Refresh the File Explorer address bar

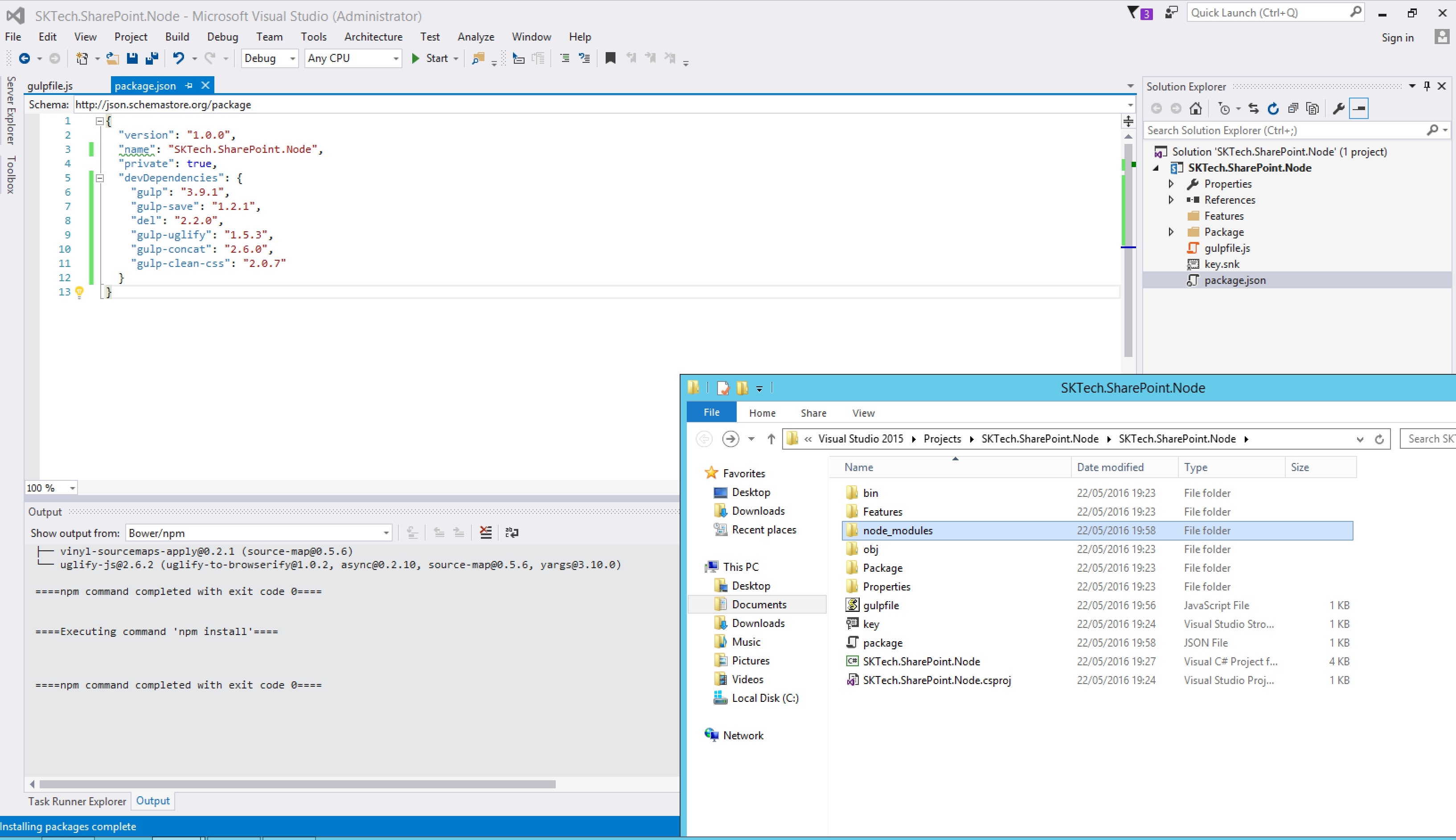(x=1379, y=439)
